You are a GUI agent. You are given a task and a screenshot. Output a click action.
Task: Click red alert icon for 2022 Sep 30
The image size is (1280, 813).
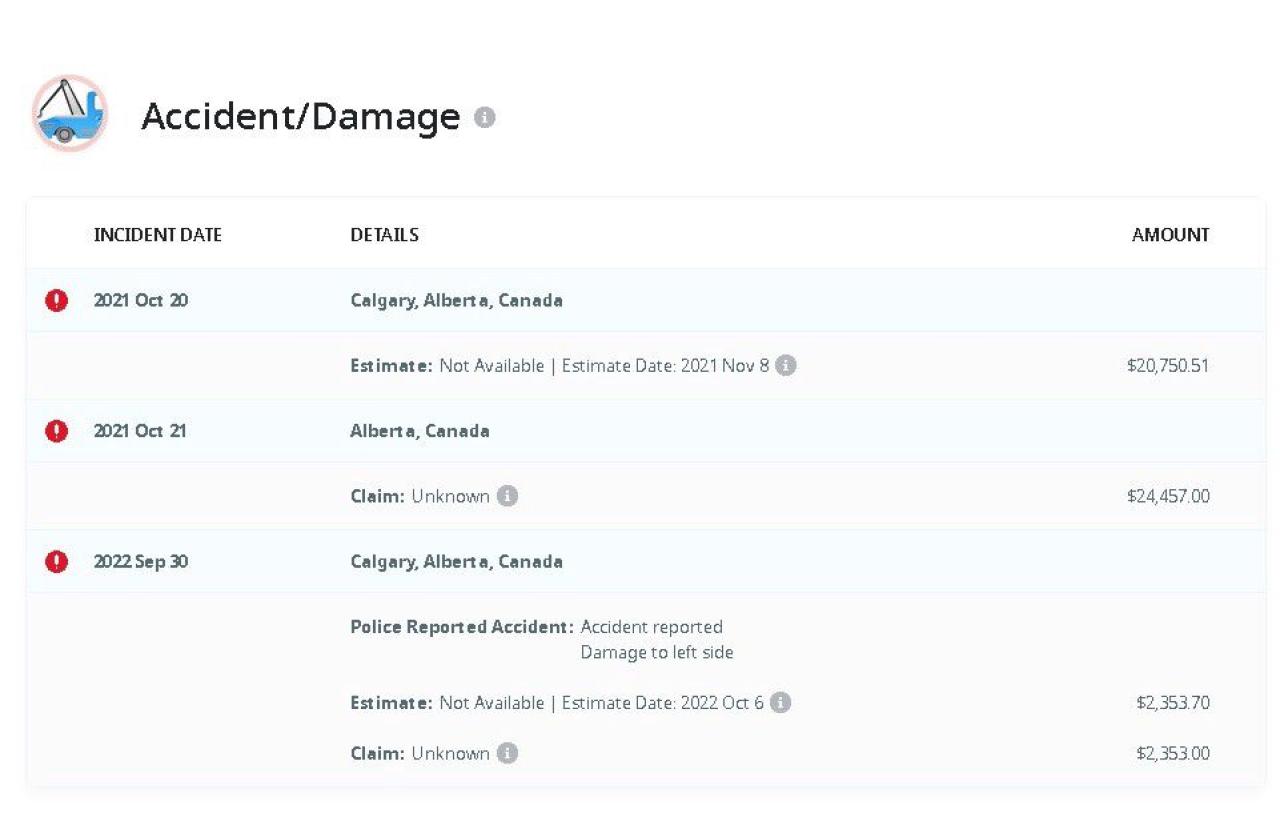pos(57,562)
